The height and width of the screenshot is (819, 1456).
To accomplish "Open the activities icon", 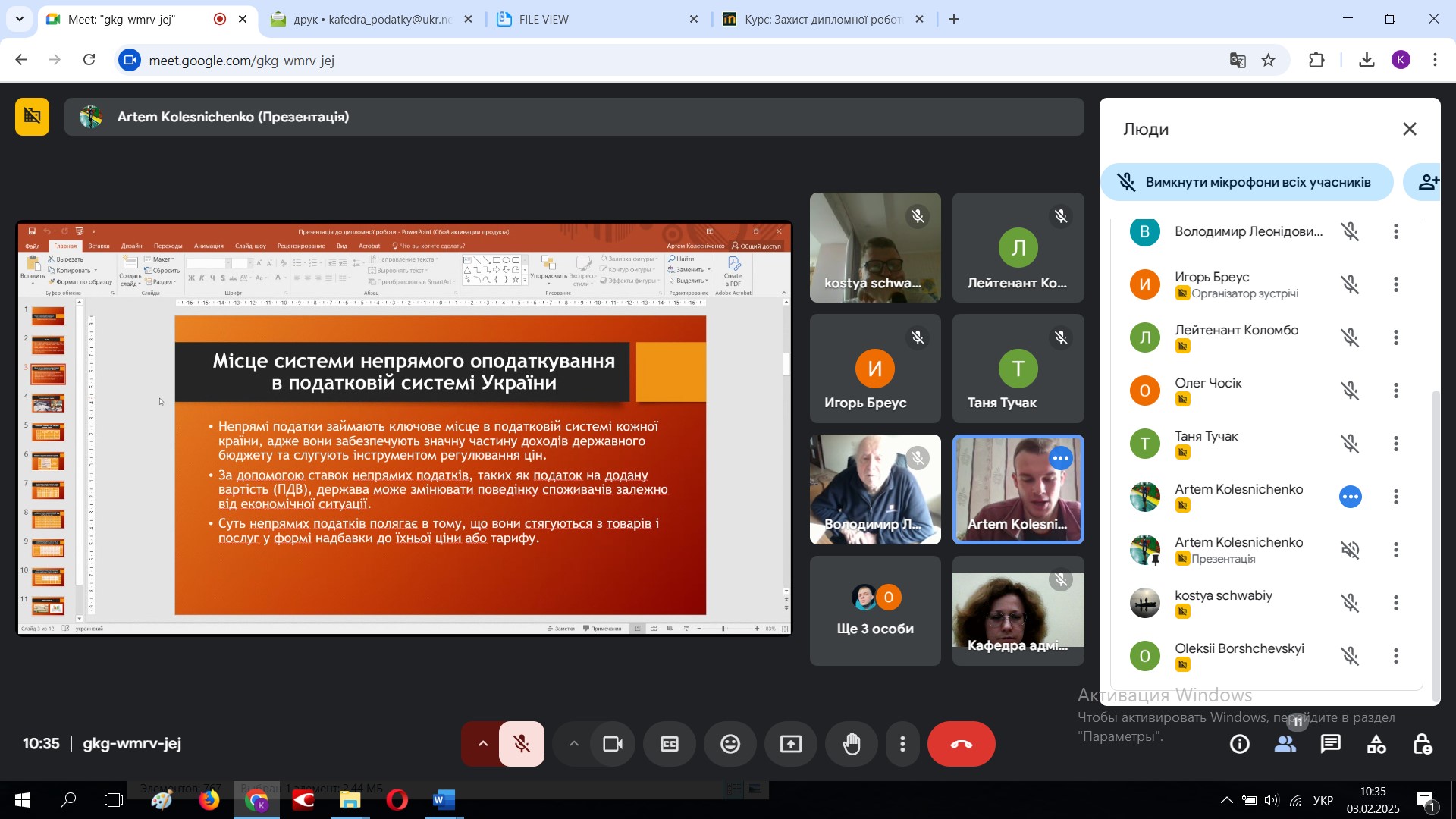I will (x=1376, y=745).
